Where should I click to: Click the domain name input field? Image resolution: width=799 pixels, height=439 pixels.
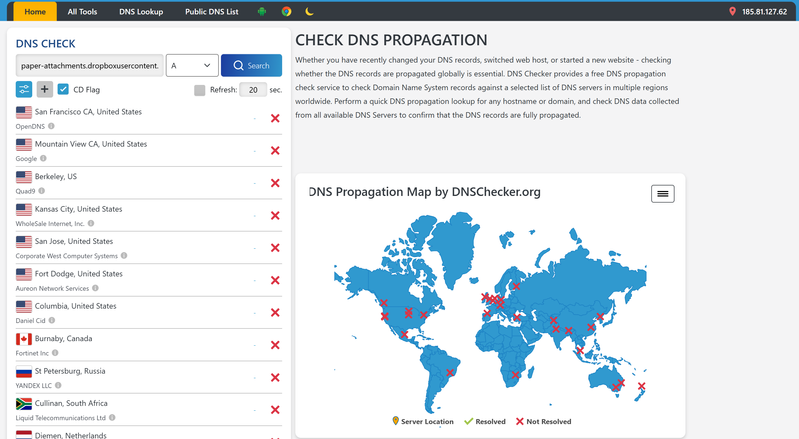89,66
